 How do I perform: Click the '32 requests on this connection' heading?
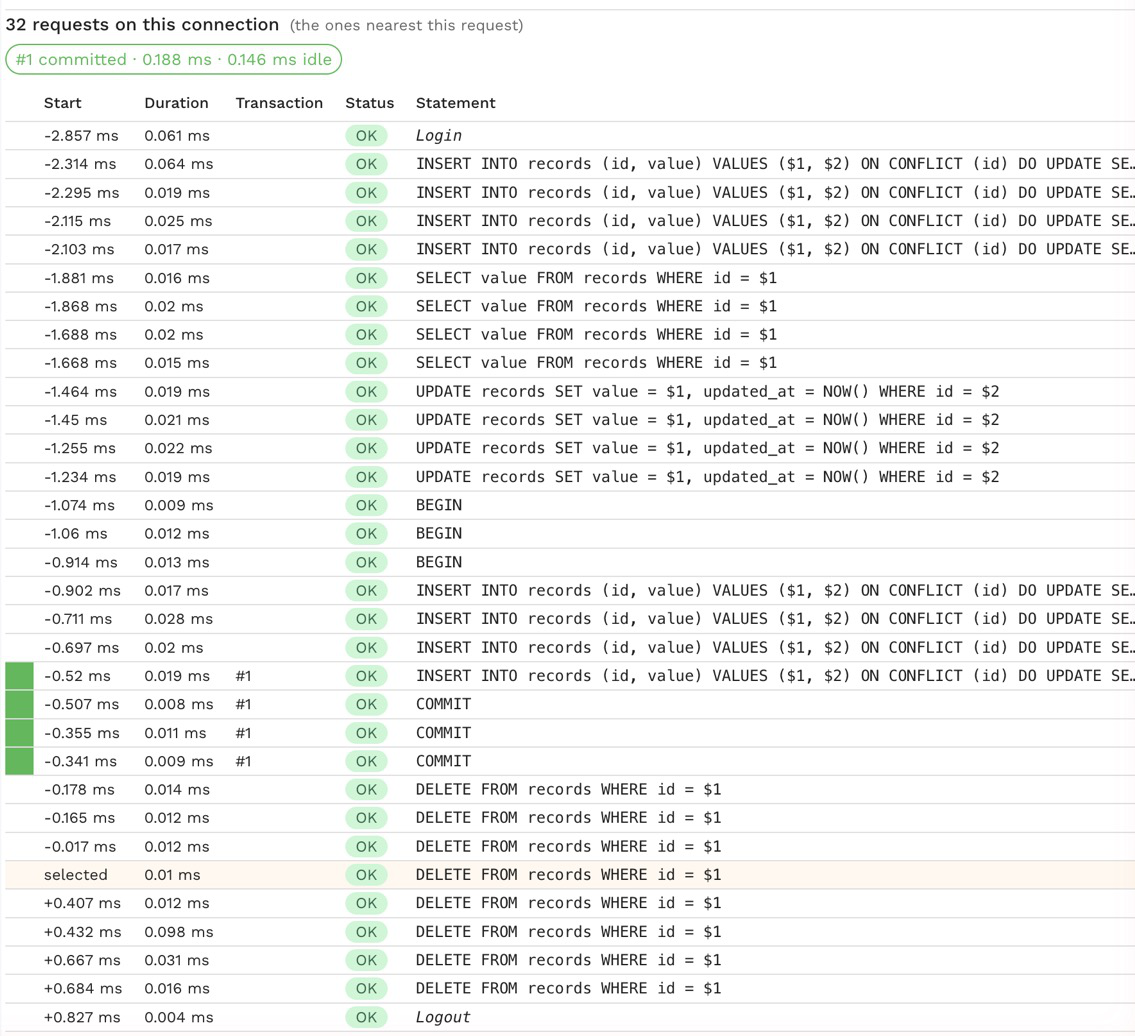pos(142,25)
